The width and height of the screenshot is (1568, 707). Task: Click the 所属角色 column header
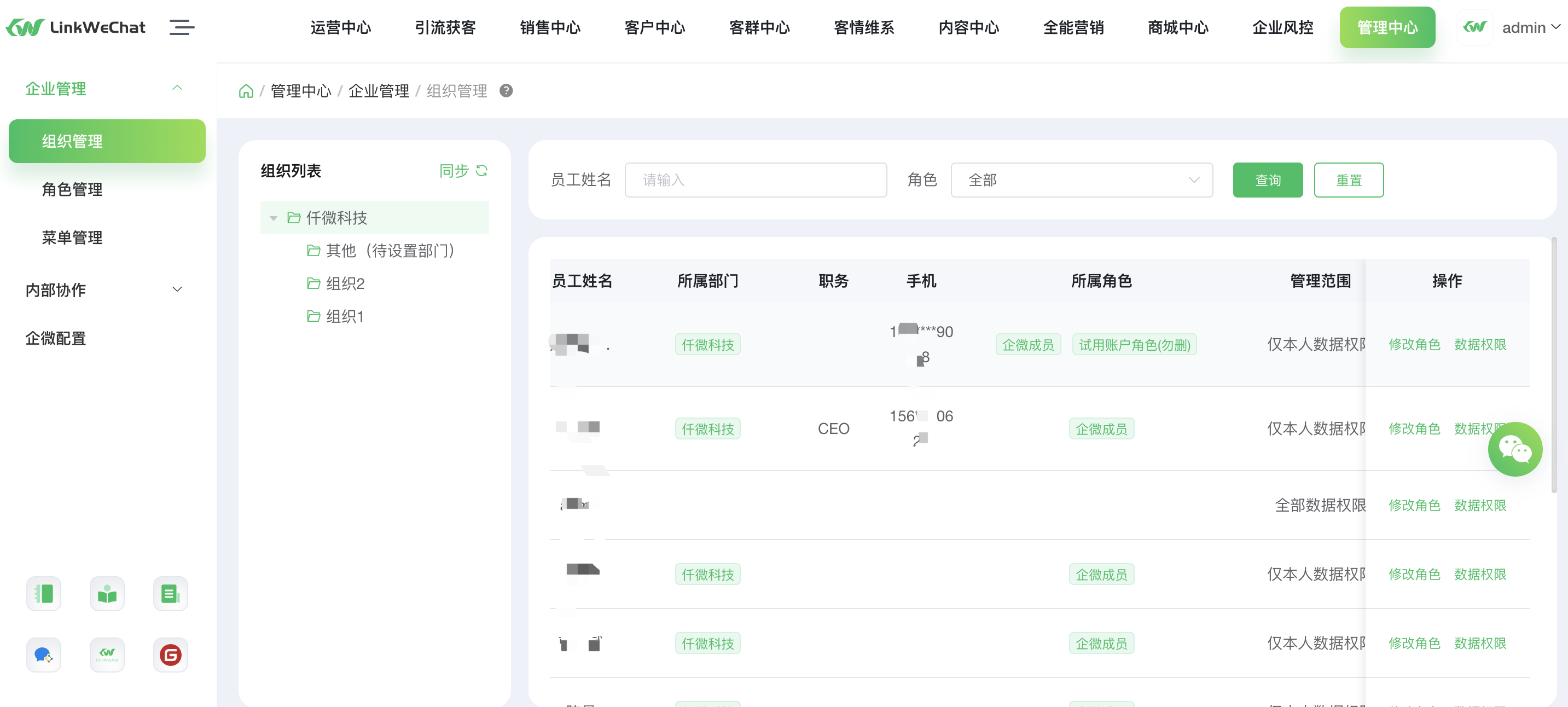click(x=1101, y=281)
